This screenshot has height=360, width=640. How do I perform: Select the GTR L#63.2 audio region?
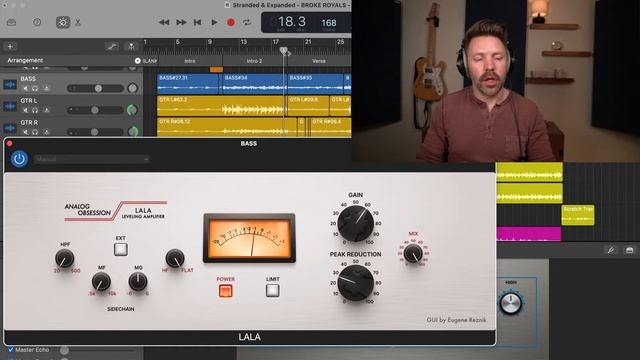coord(222,106)
